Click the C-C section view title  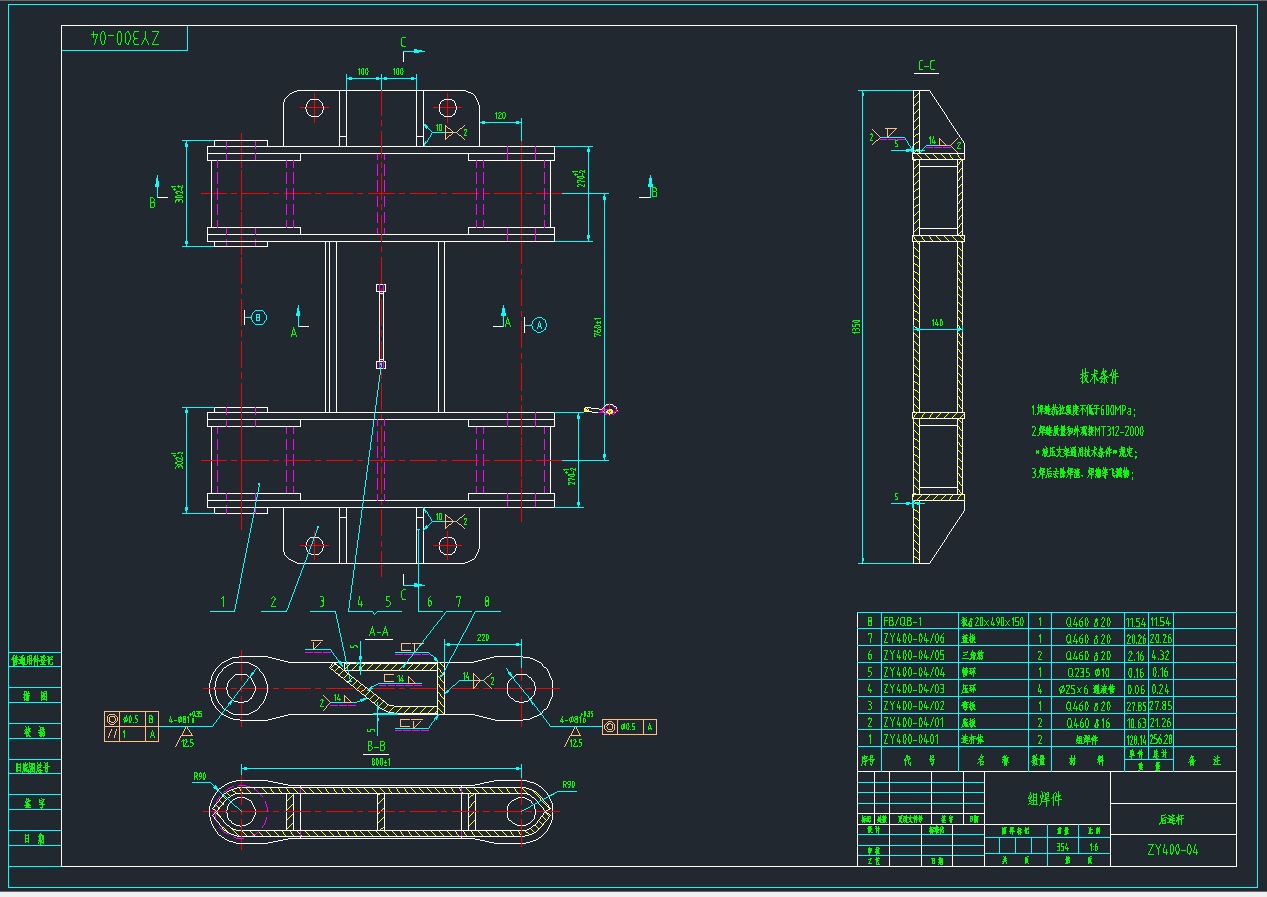point(927,67)
